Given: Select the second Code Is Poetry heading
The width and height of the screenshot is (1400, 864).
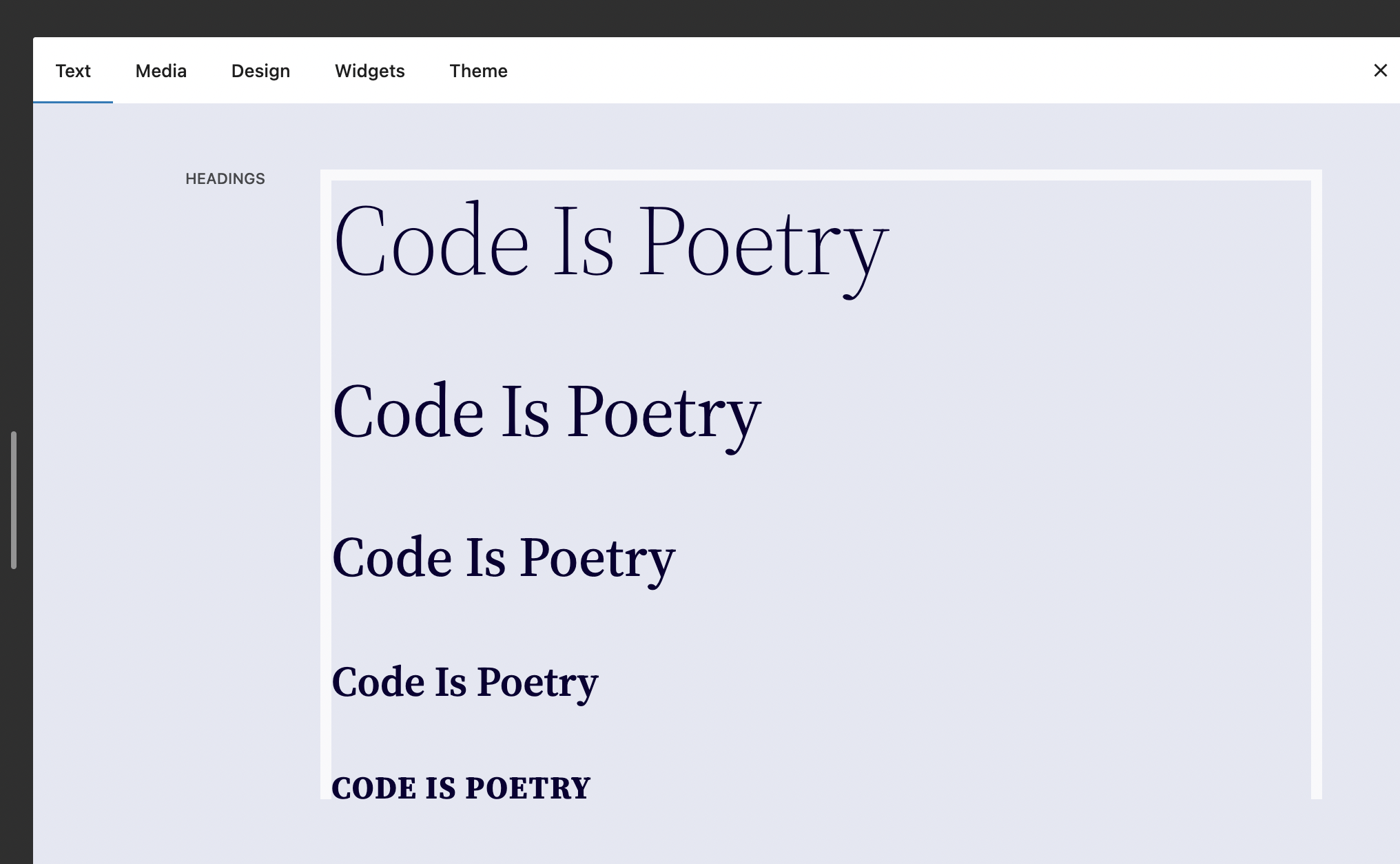Looking at the screenshot, I should click(x=546, y=416).
